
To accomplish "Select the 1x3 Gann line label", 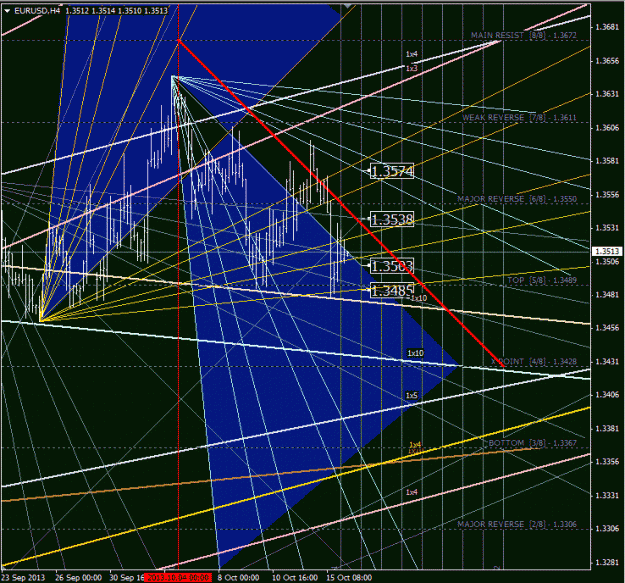I will pyautogui.click(x=412, y=69).
